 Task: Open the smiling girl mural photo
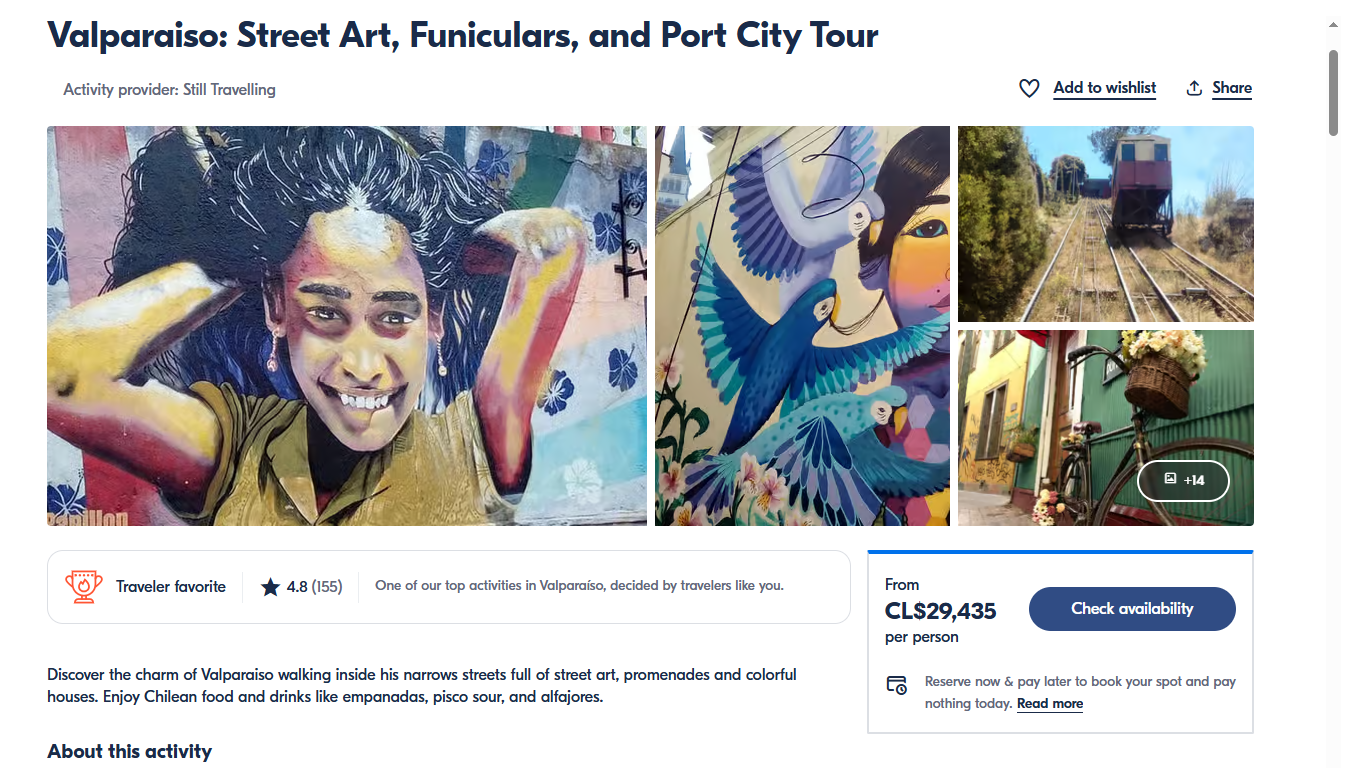click(x=346, y=326)
